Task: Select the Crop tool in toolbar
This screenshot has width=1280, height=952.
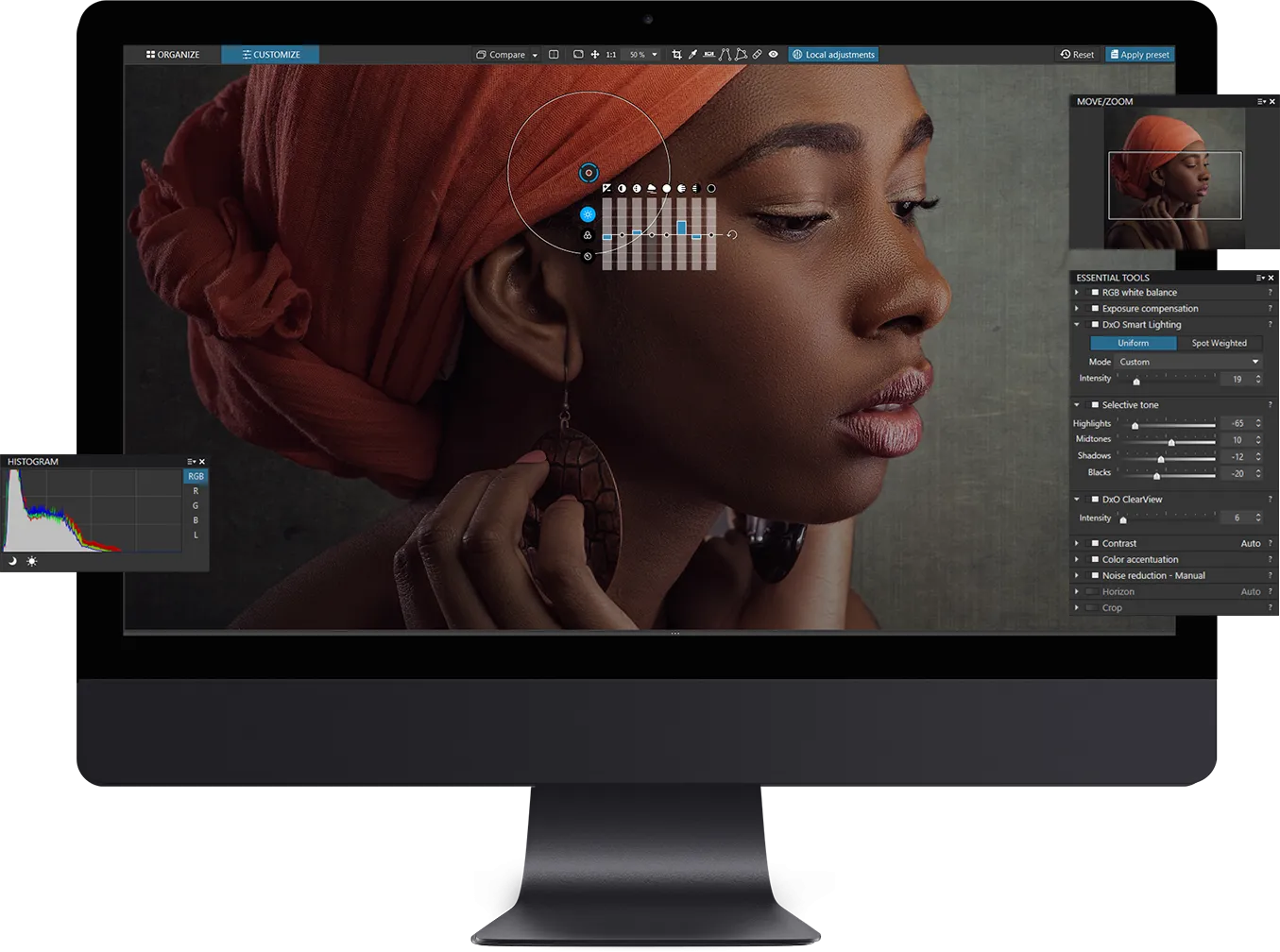Action: point(676,55)
